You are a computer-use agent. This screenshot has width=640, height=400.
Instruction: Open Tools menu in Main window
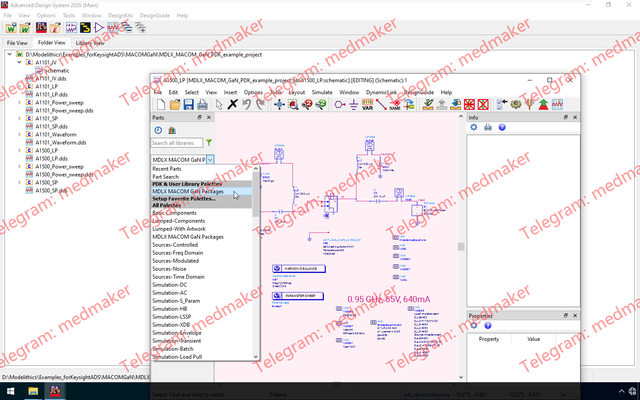click(x=69, y=16)
